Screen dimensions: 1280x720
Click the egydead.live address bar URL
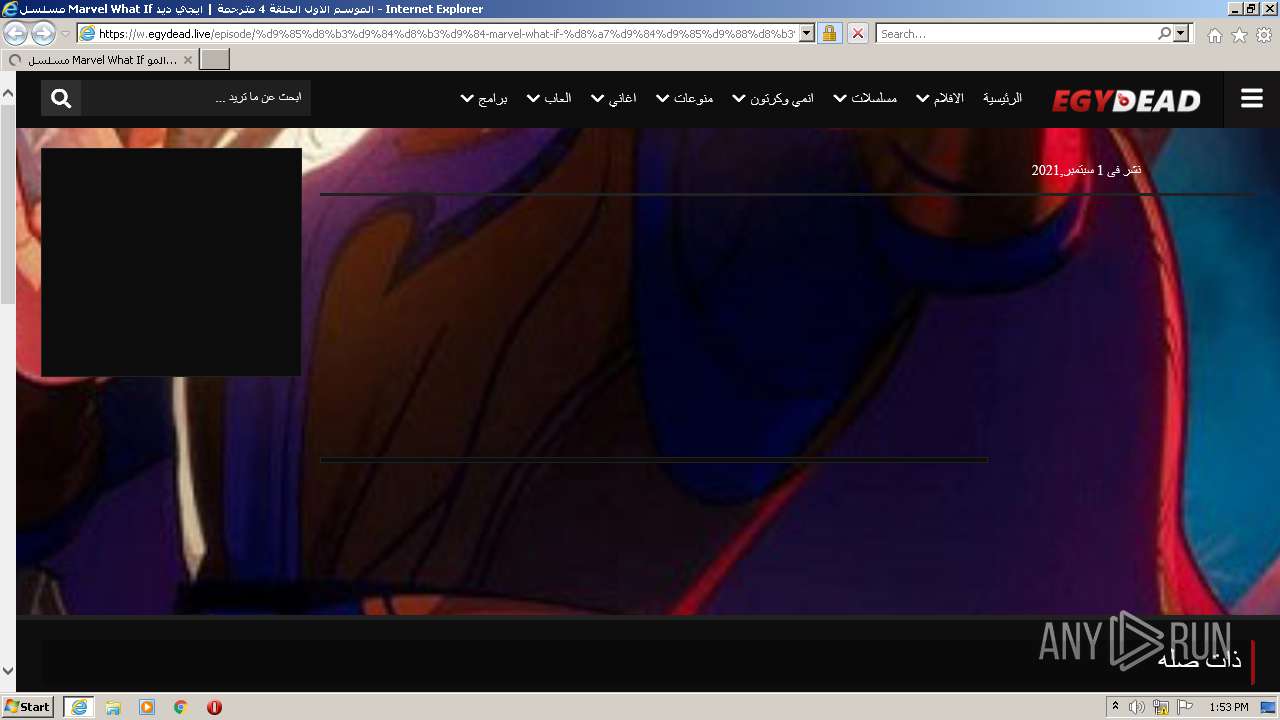pyautogui.click(x=447, y=33)
